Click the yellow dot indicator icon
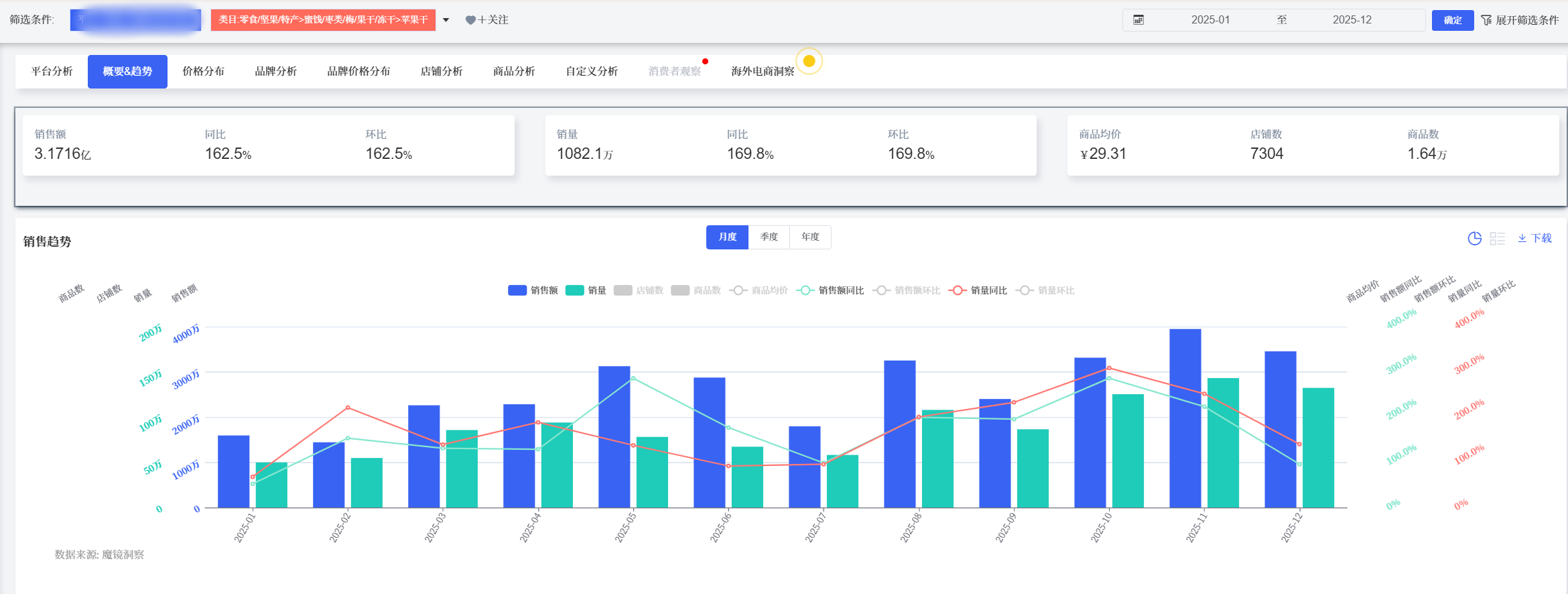Screen dimensions: 1568x594 click(809, 61)
